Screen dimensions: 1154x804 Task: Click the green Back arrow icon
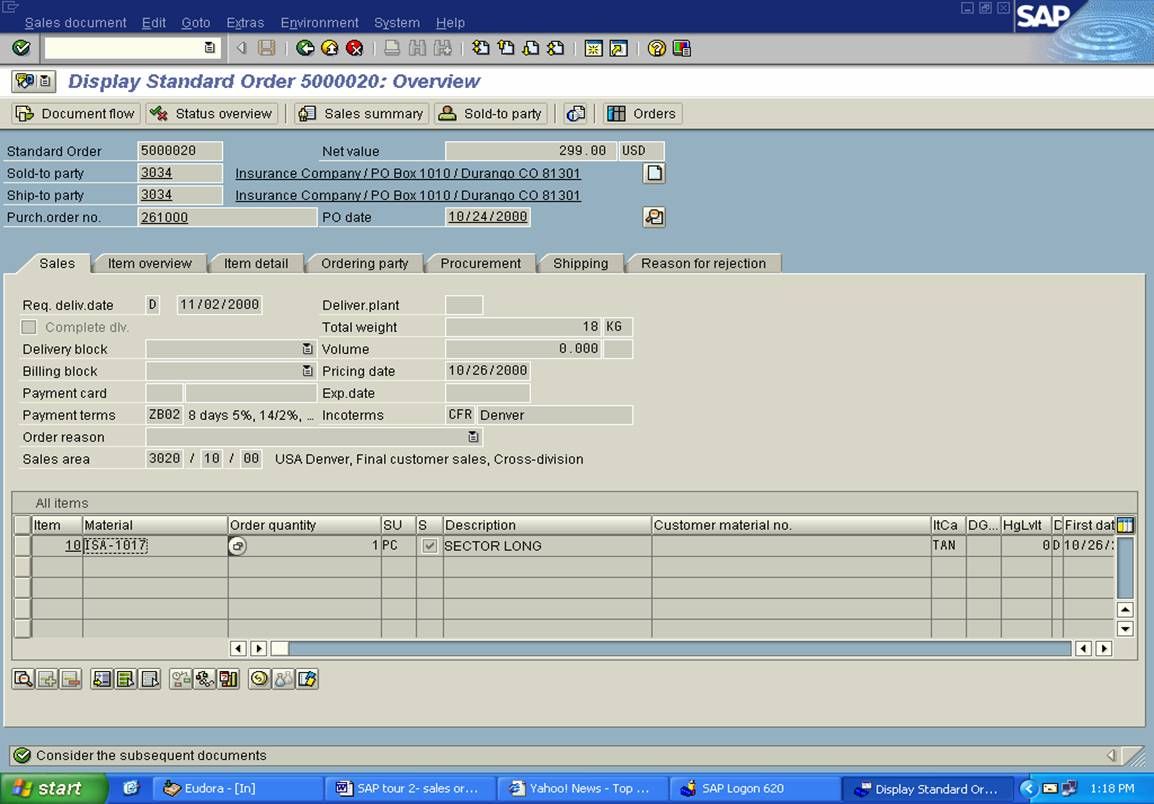click(x=305, y=48)
